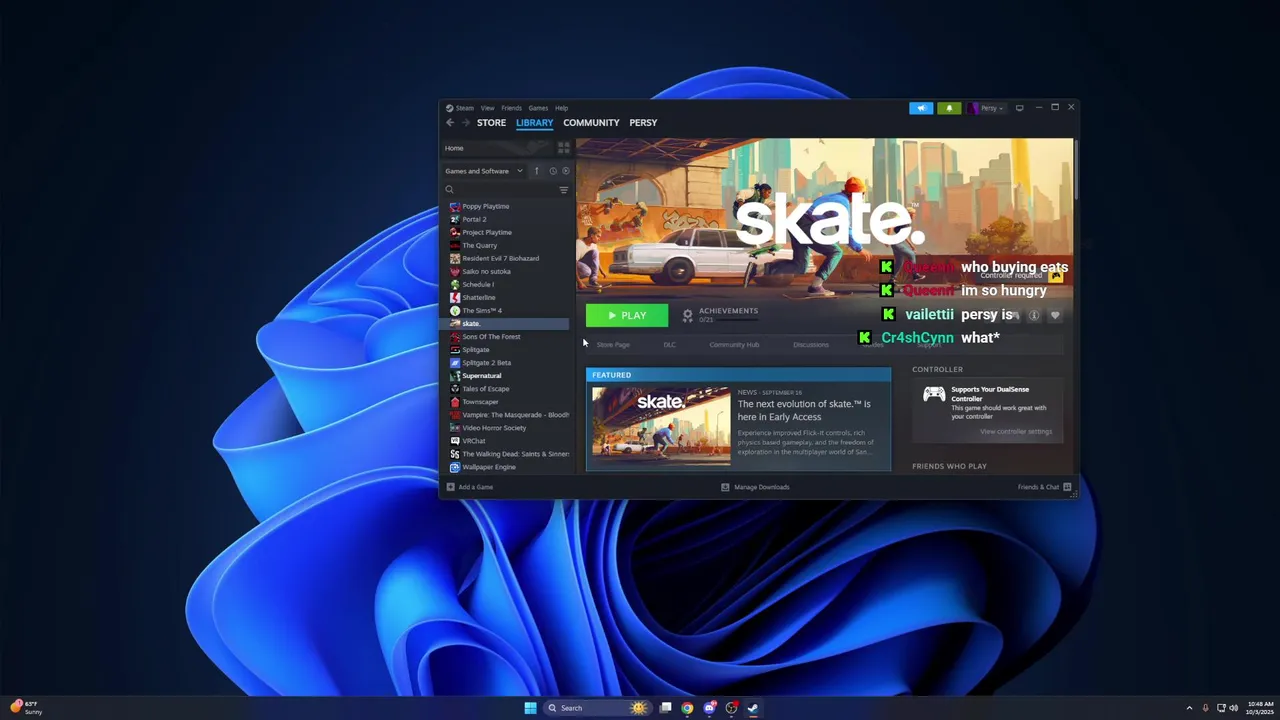Viewport: 1280px width, 720px height.
Task: Click the plus icon beside Add a Game
Action: pos(450,487)
